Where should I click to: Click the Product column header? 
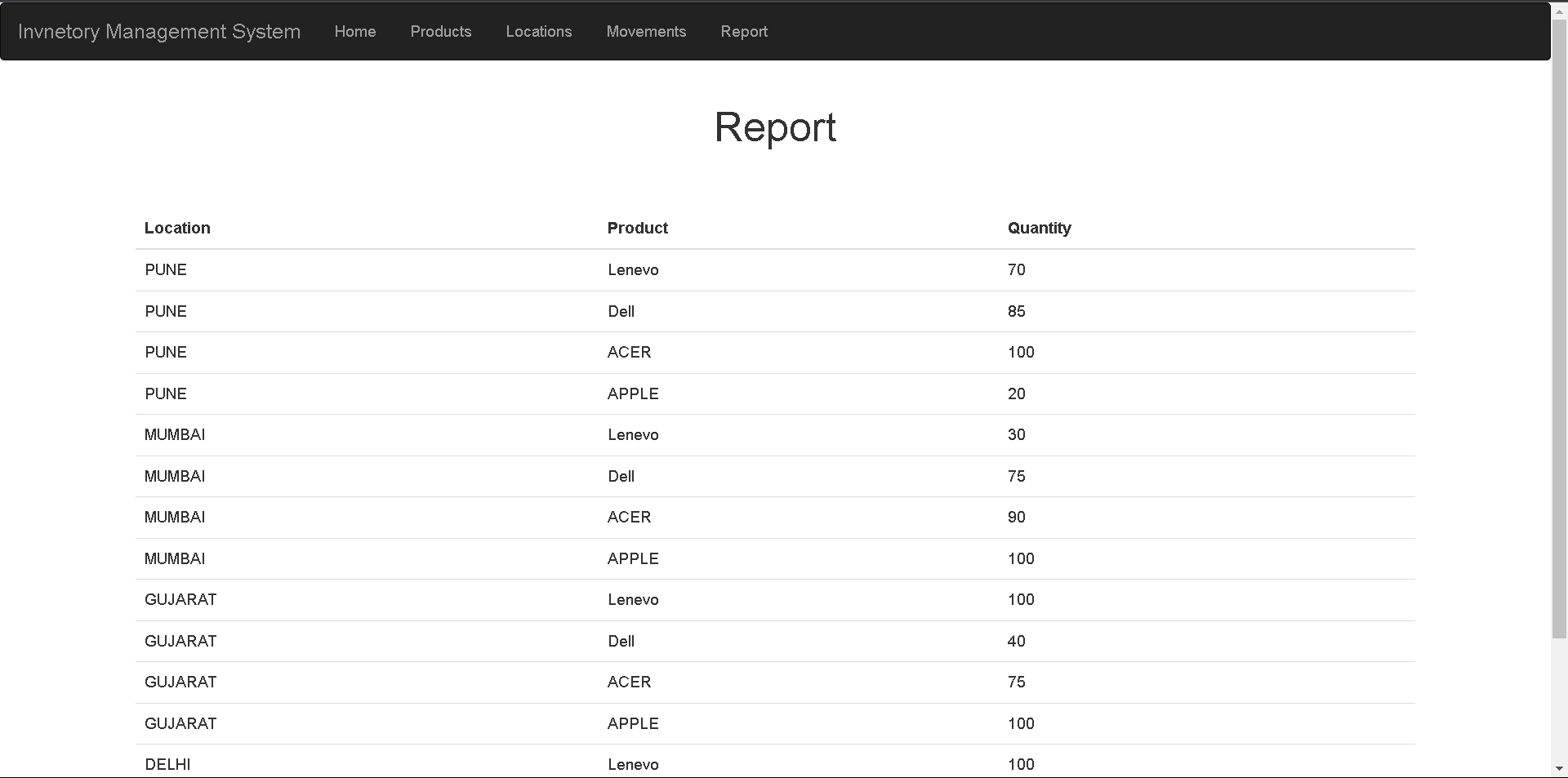click(x=637, y=229)
